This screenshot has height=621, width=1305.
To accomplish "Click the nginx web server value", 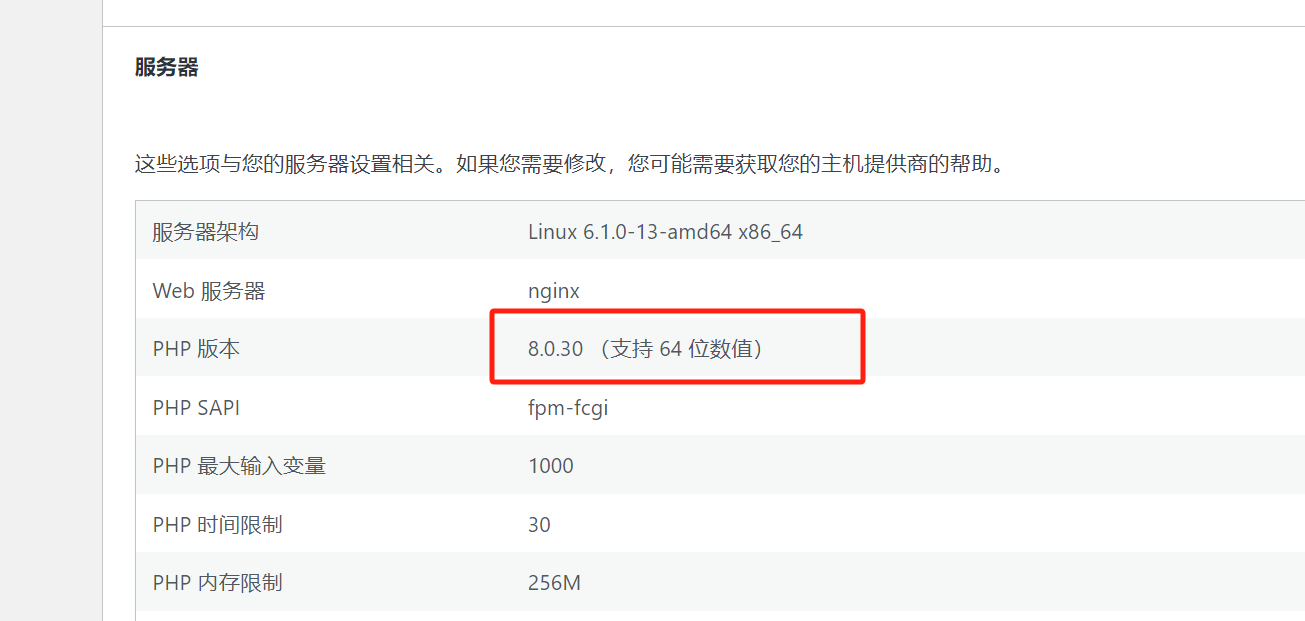I will coord(553,291).
